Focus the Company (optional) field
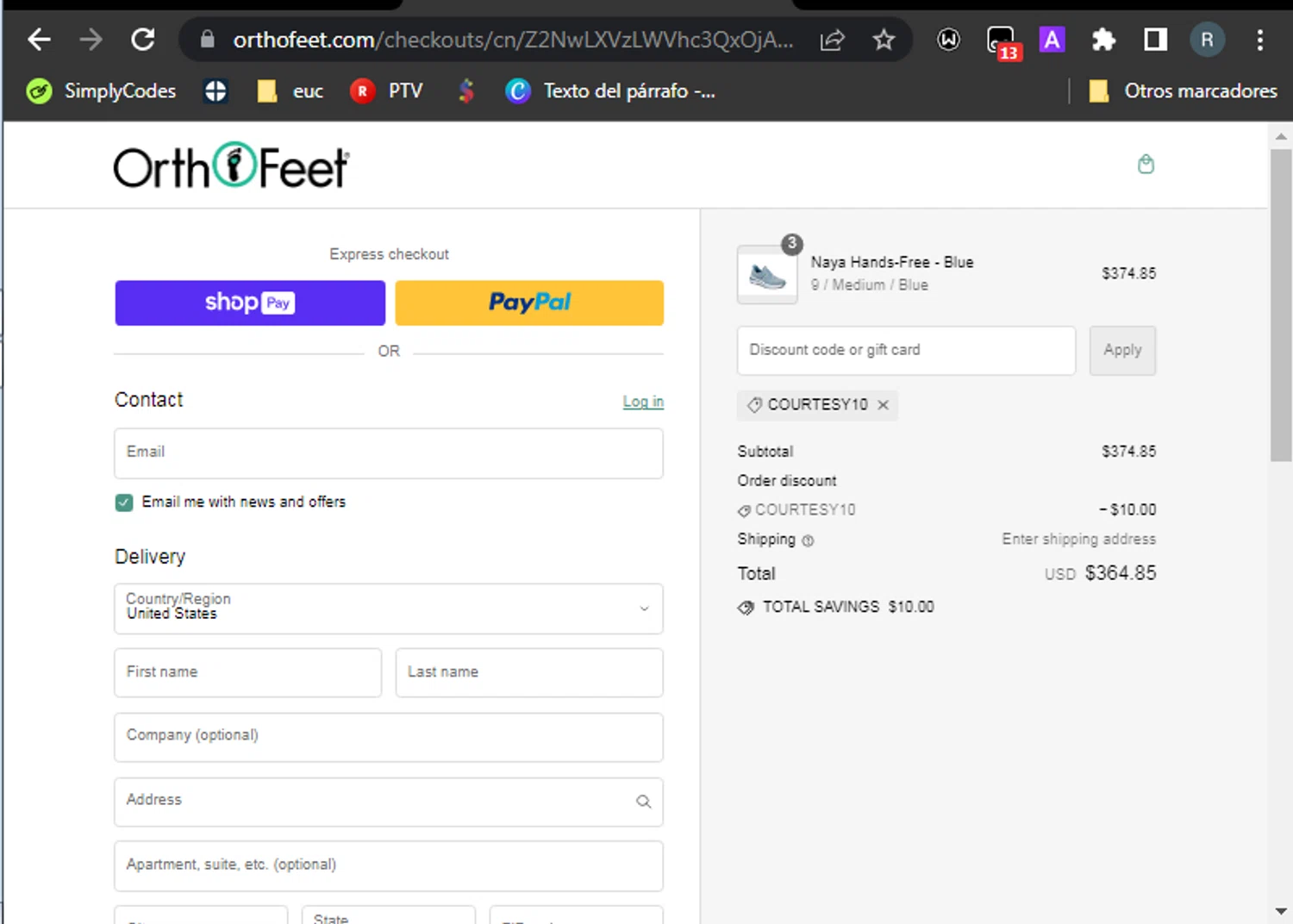The width and height of the screenshot is (1293, 924). pos(389,737)
